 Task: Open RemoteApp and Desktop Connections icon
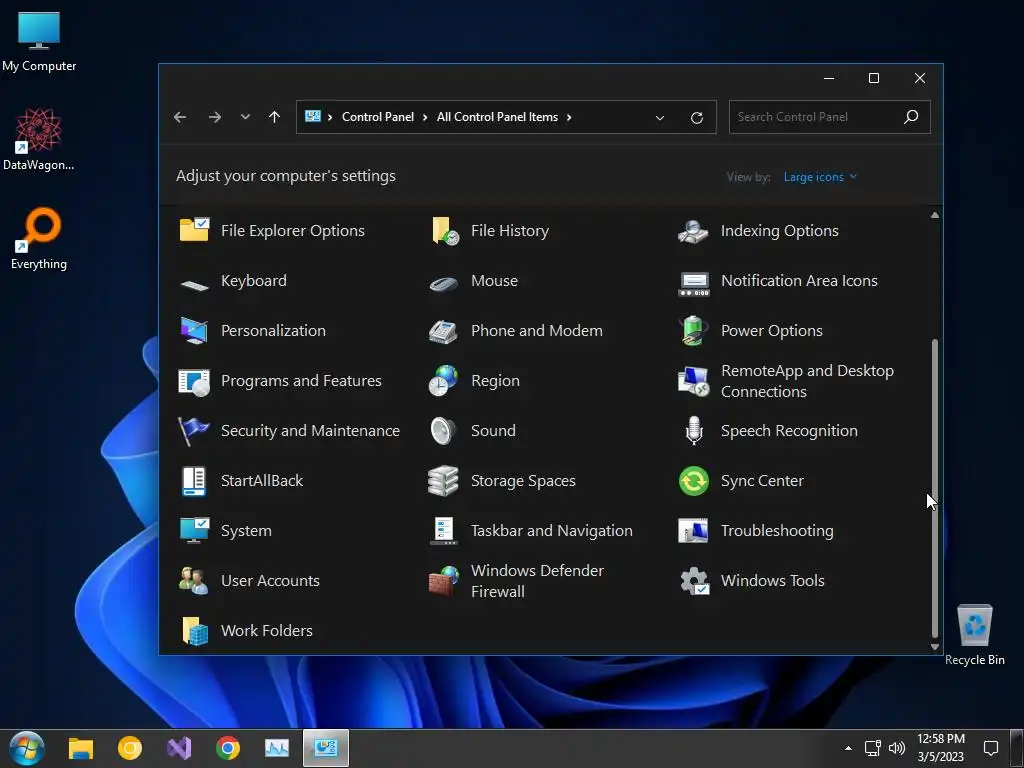694,381
